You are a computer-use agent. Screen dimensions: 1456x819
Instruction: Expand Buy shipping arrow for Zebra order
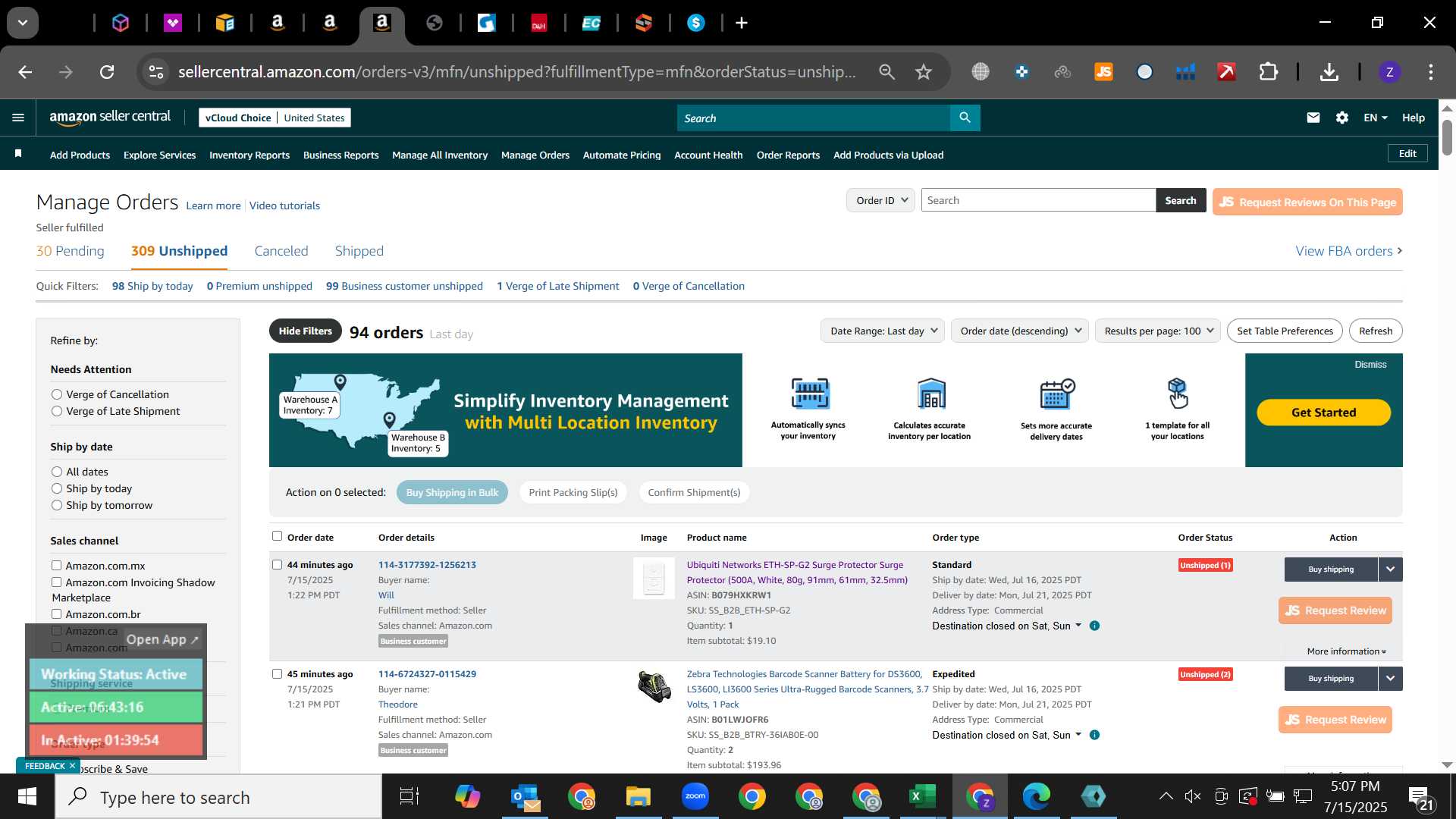1390,679
